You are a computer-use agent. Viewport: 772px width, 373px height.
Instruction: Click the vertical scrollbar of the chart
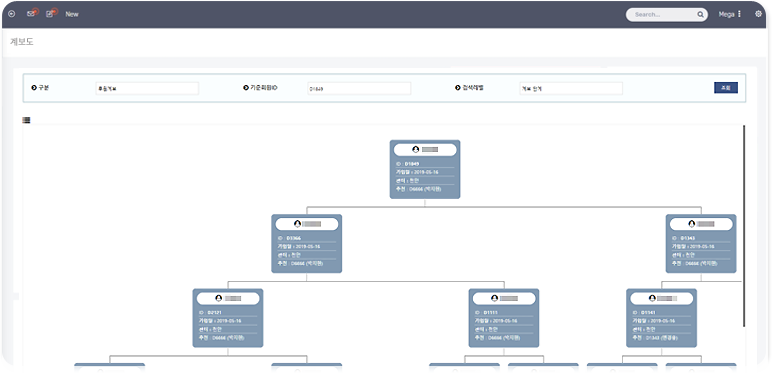pyautogui.click(x=743, y=225)
